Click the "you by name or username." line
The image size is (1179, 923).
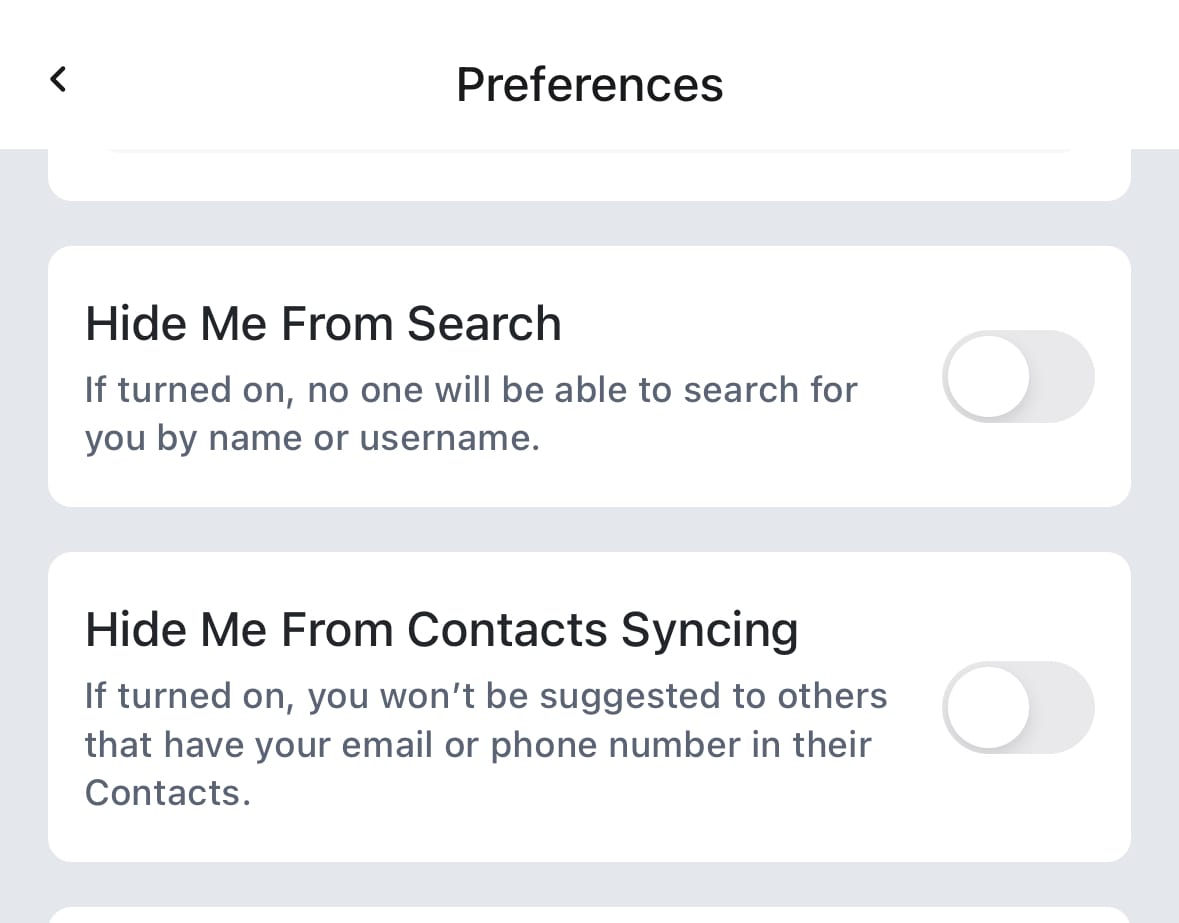click(312, 439)
